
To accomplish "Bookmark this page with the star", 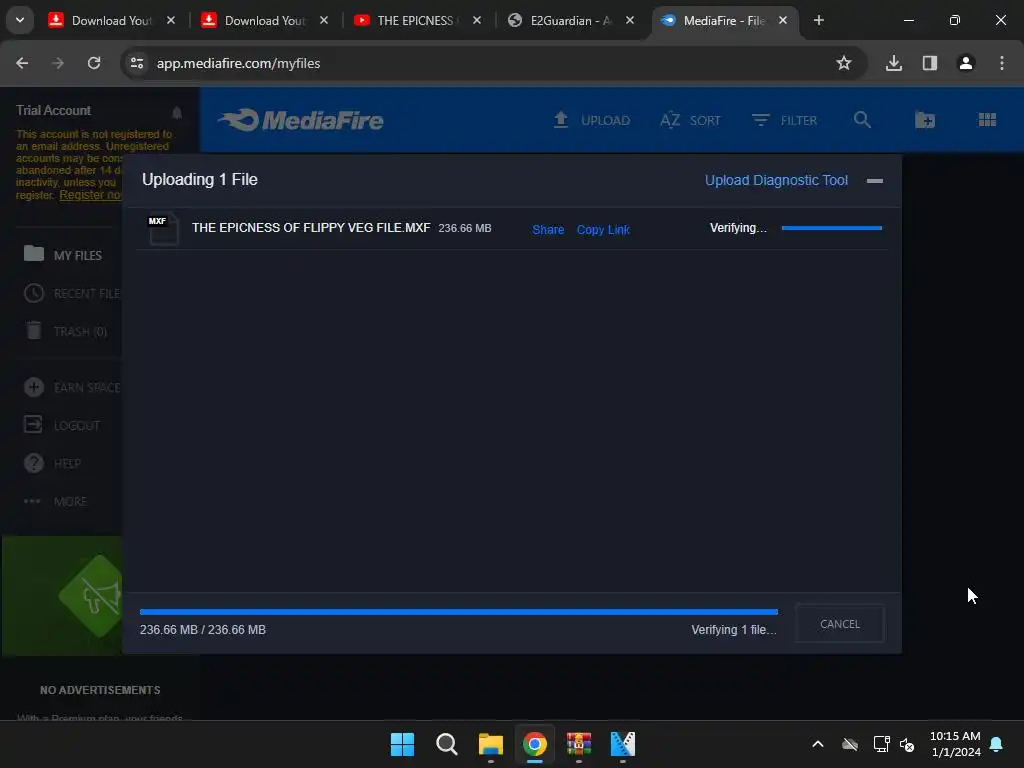I will pyautogui.click(x=844, y=63).
